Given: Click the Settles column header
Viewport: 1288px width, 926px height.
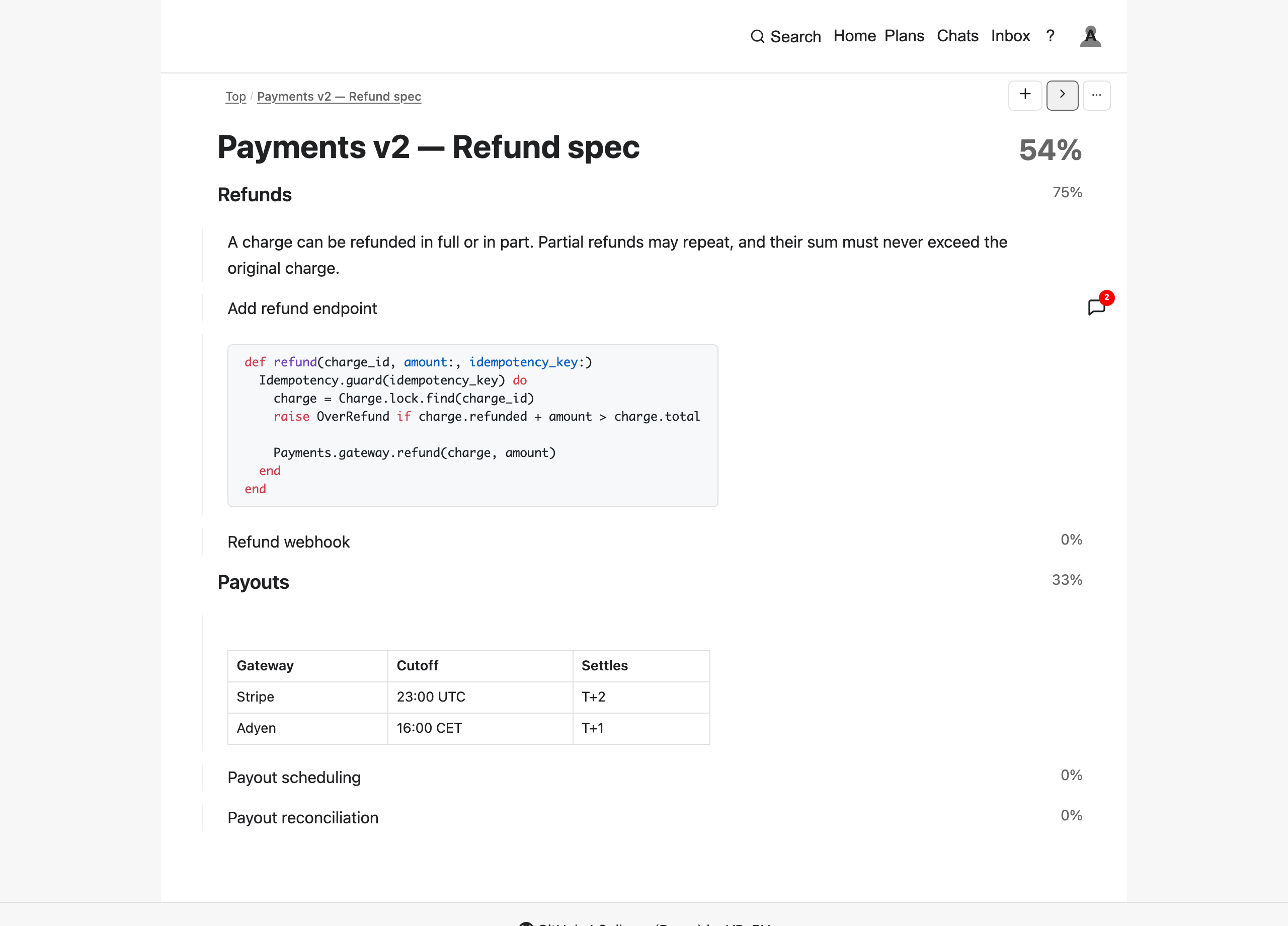Looking at the screenshot, I should [x=641, y=666].
